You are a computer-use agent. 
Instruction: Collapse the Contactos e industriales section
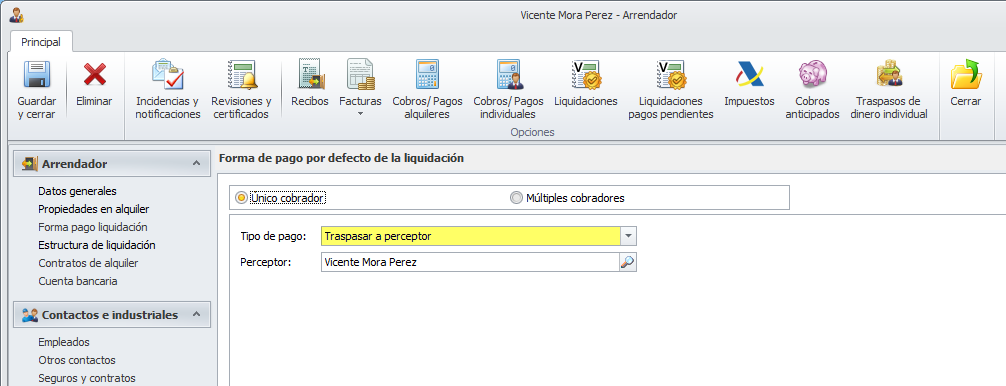coord(196,315)
